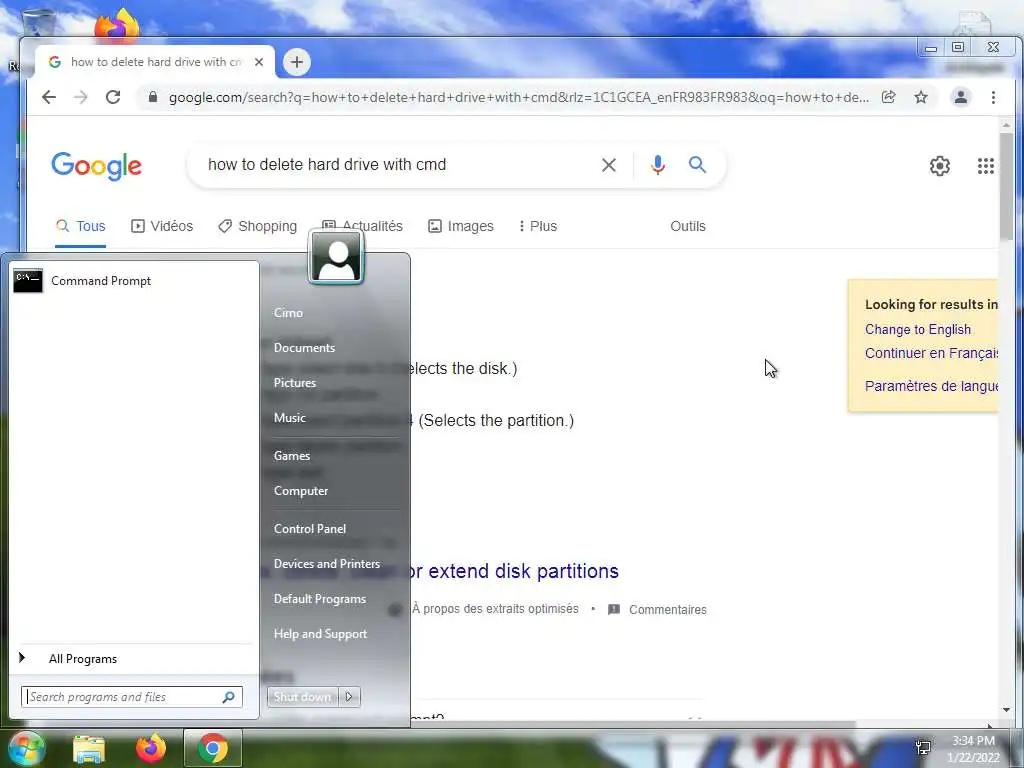The height and width of the screenshot is (768, 1024).
Task: Open Computer from Start menu
Action: [300, 491]
